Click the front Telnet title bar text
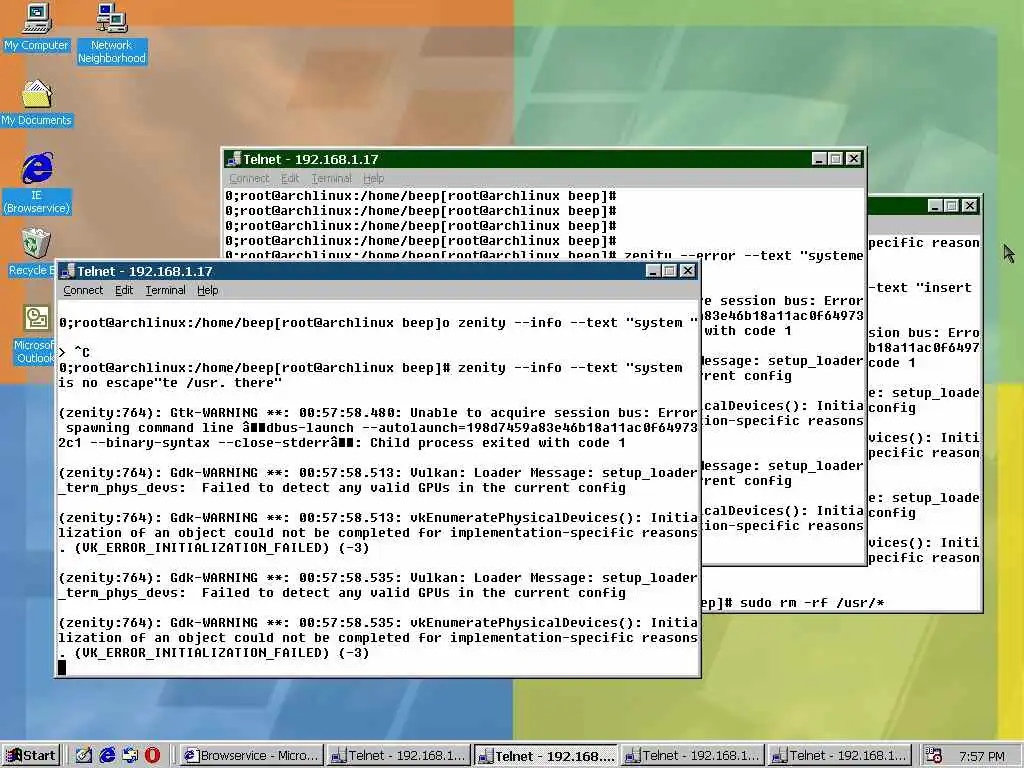 [145, 271]
